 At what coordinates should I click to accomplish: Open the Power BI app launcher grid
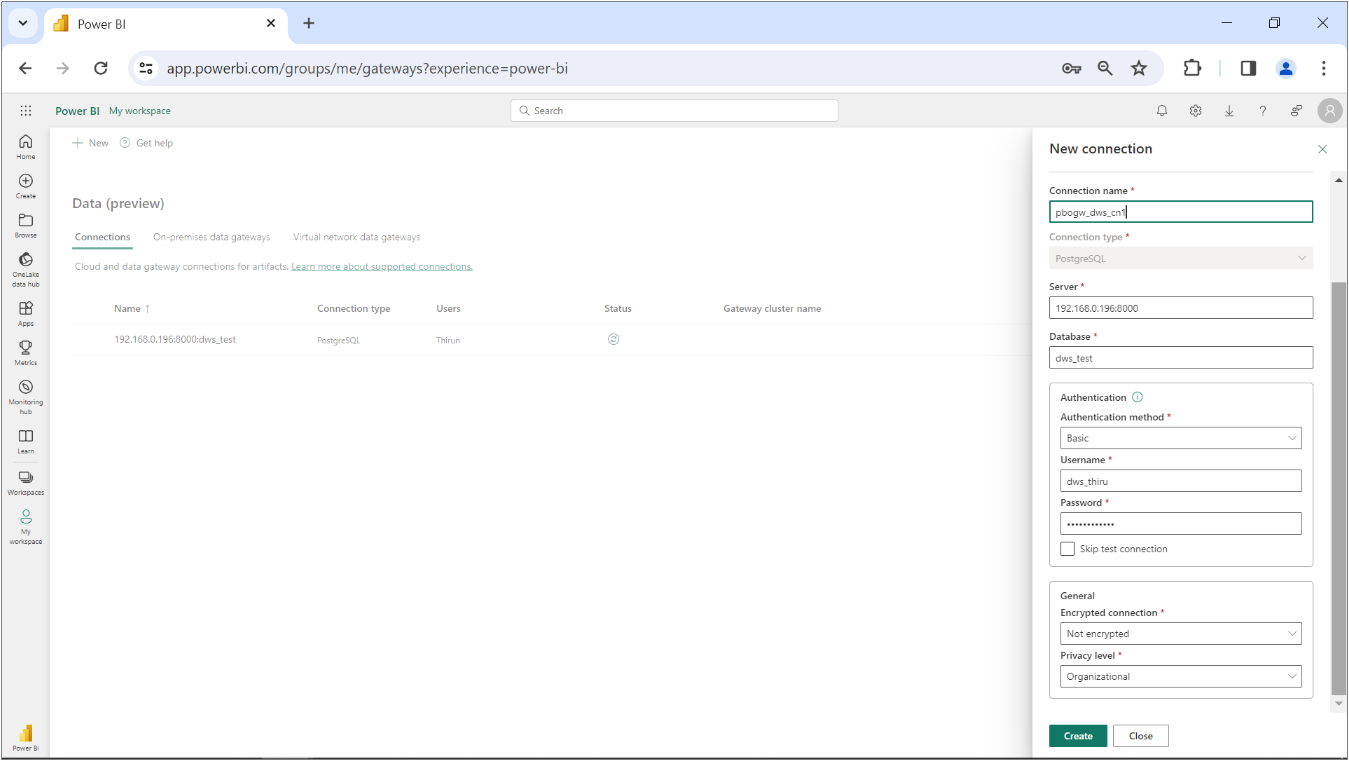(x=26, y=111)
